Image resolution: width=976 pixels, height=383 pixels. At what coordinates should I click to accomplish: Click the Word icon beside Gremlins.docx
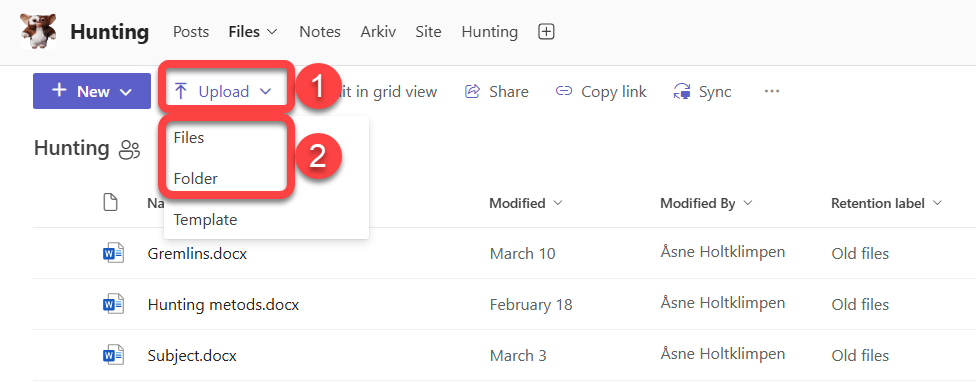[x=113, y=253]
